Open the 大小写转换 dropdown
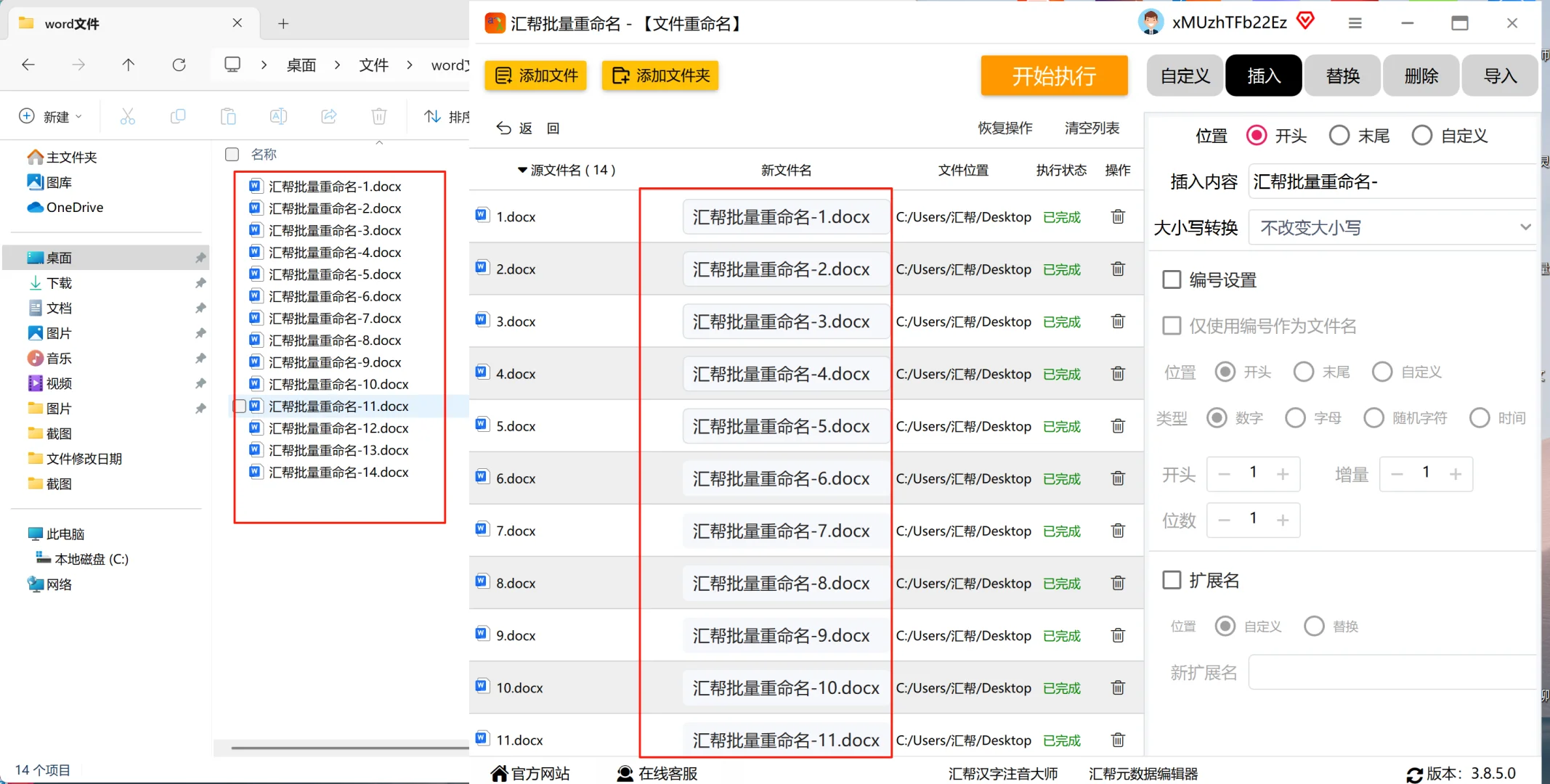This screenshot has height=784, width=1550. tap(1391, 227)
